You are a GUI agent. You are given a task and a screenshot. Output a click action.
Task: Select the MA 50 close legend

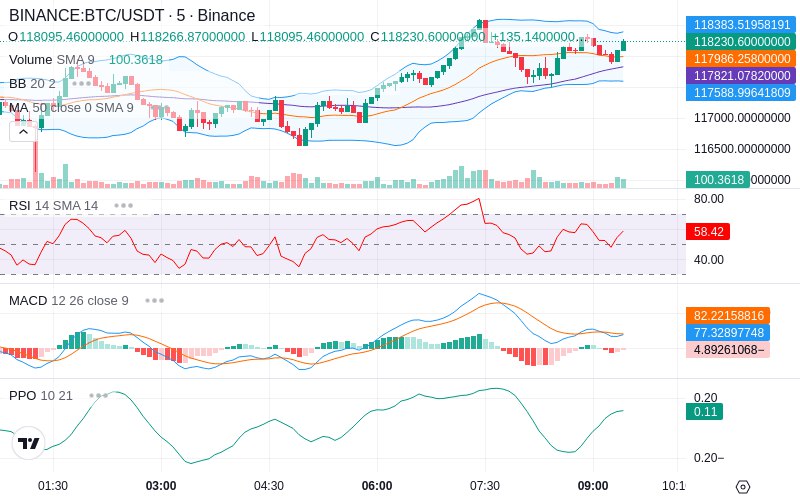[x=71, y=108]
